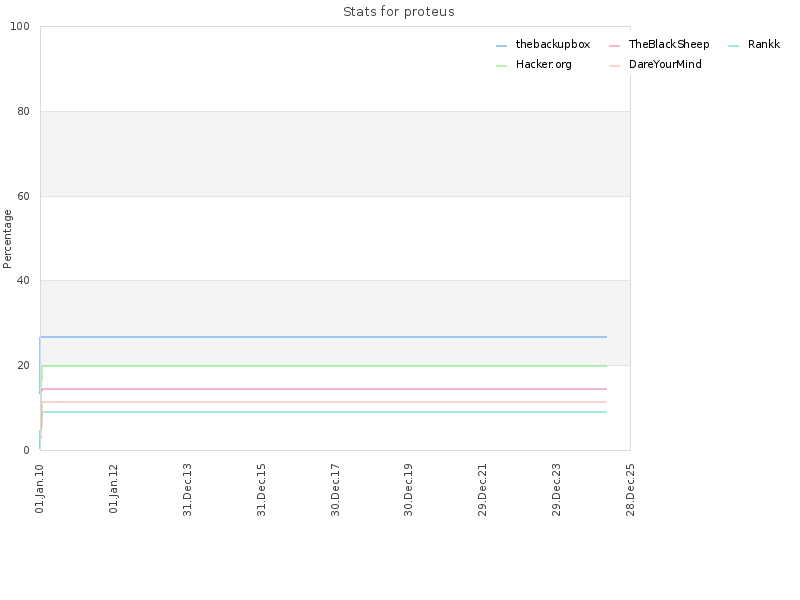Click the 80 y-axis tick label
800x600 pixels.
pos(23,111)
